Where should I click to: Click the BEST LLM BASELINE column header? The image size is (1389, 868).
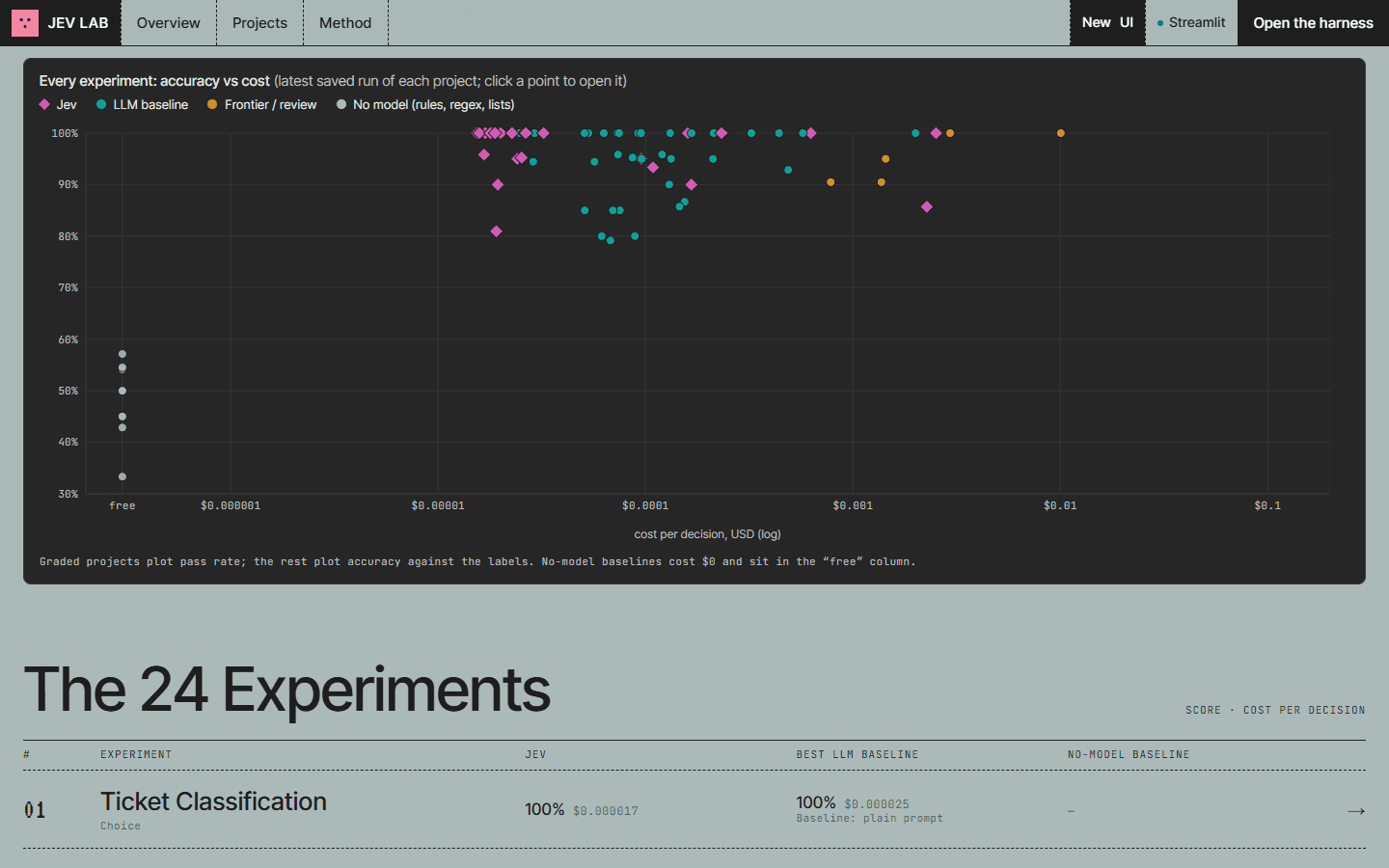(x=858, y=754)
